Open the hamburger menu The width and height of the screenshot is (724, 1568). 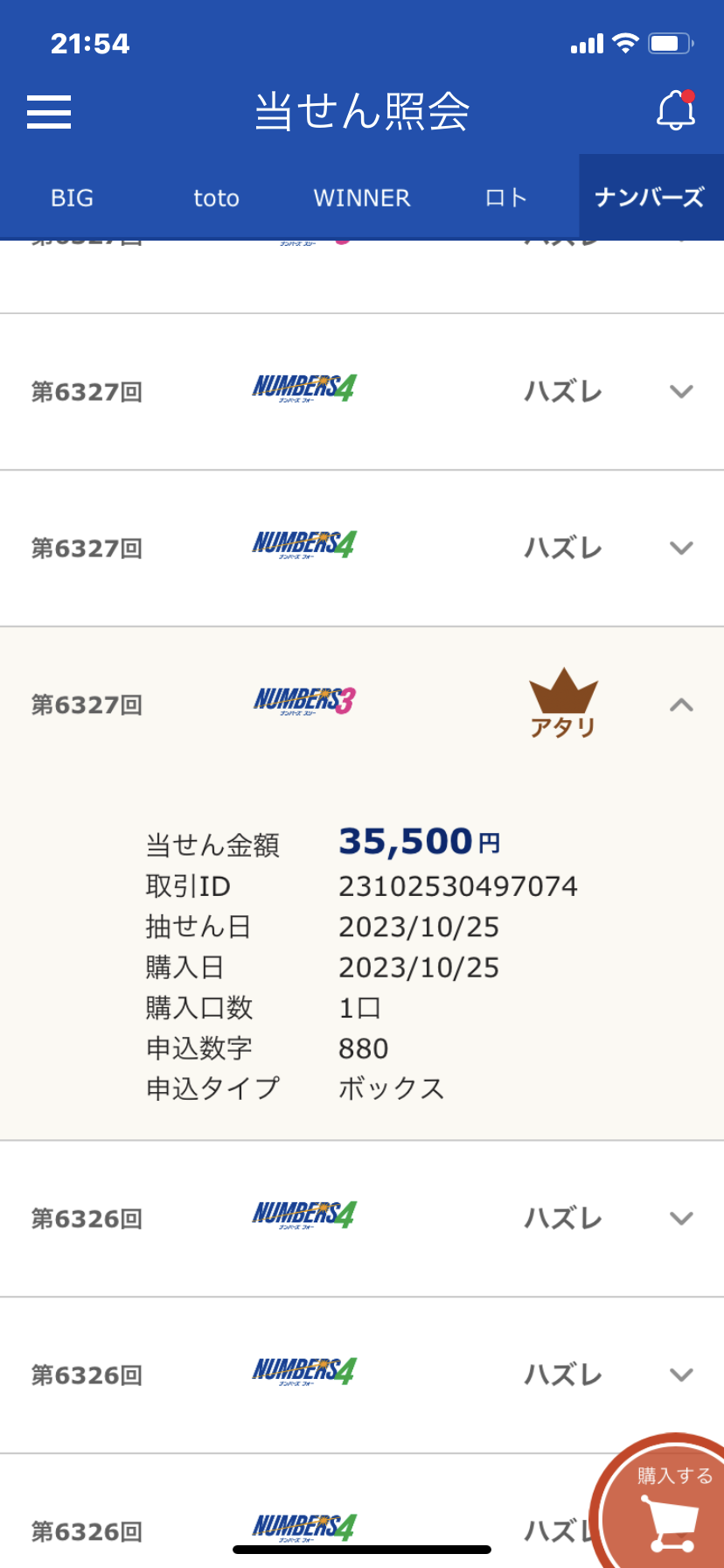coord(49,112)
